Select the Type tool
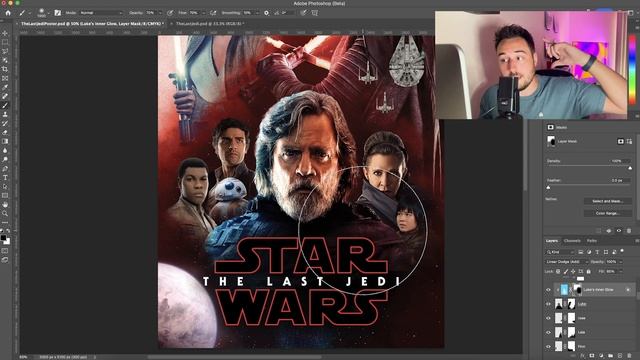 5,178
